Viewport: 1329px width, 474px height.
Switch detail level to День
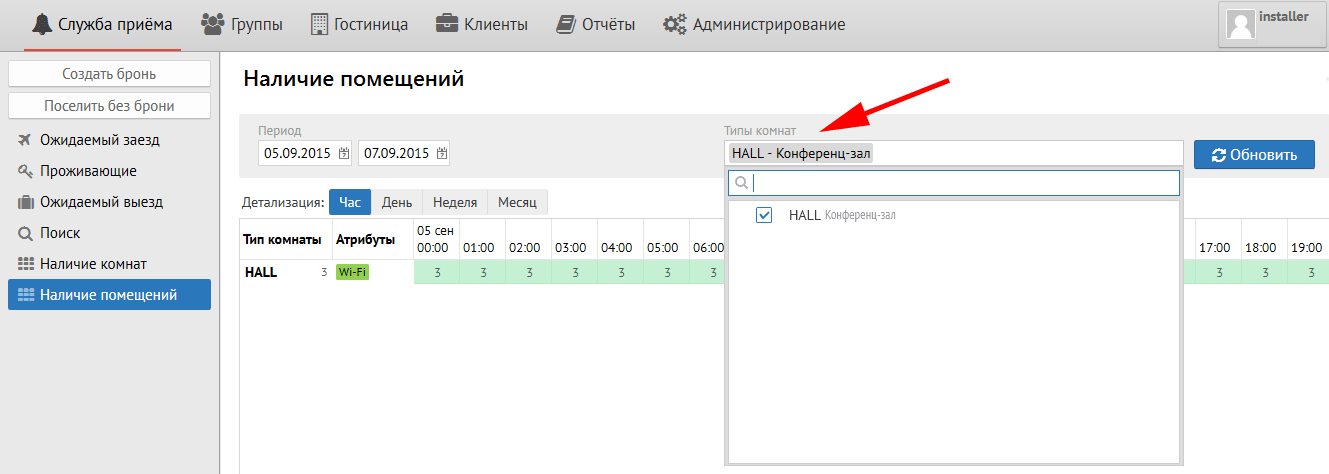[397, 202]
